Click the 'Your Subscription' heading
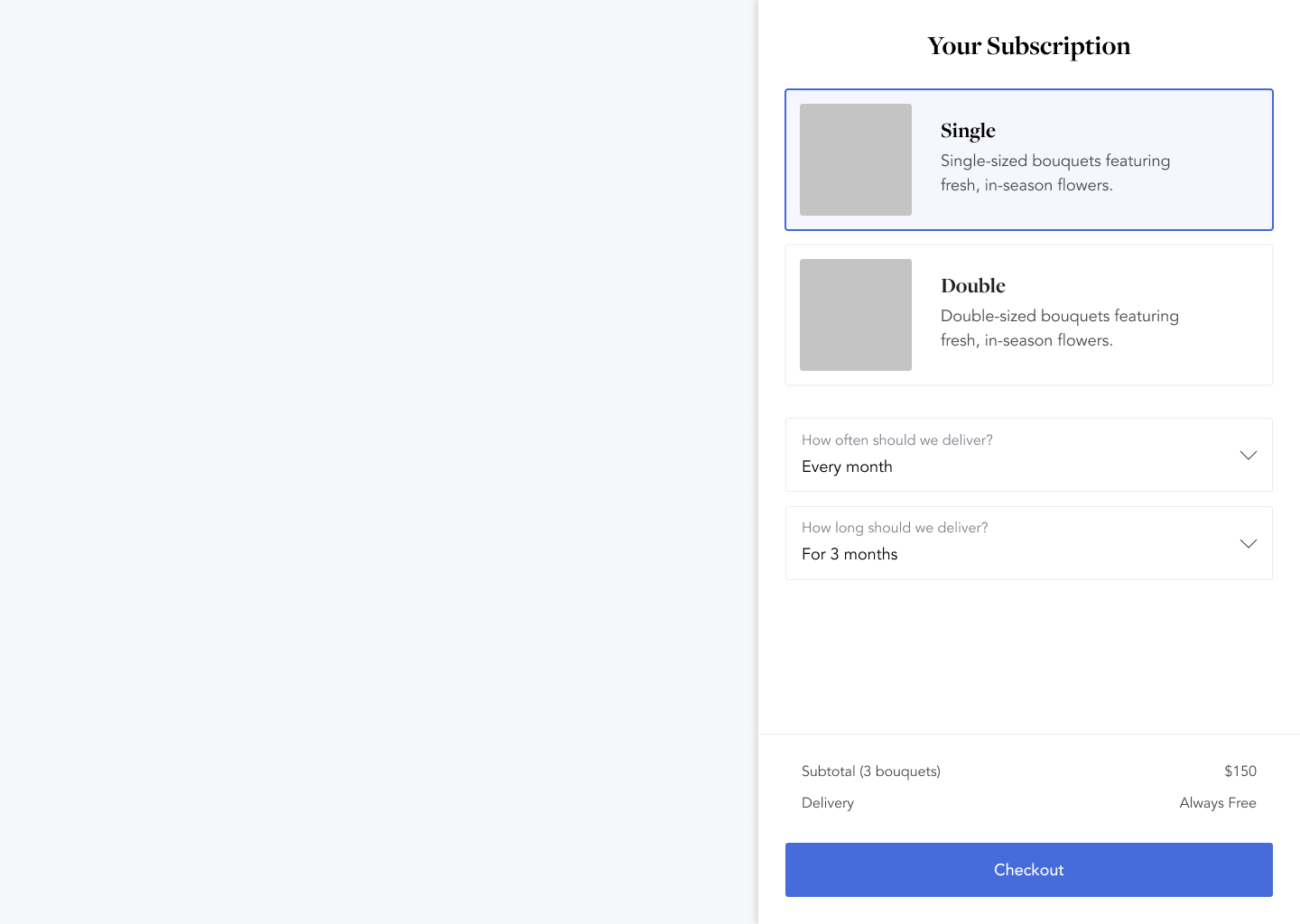Screen dimensions: 1300x924 [1029, 46]
